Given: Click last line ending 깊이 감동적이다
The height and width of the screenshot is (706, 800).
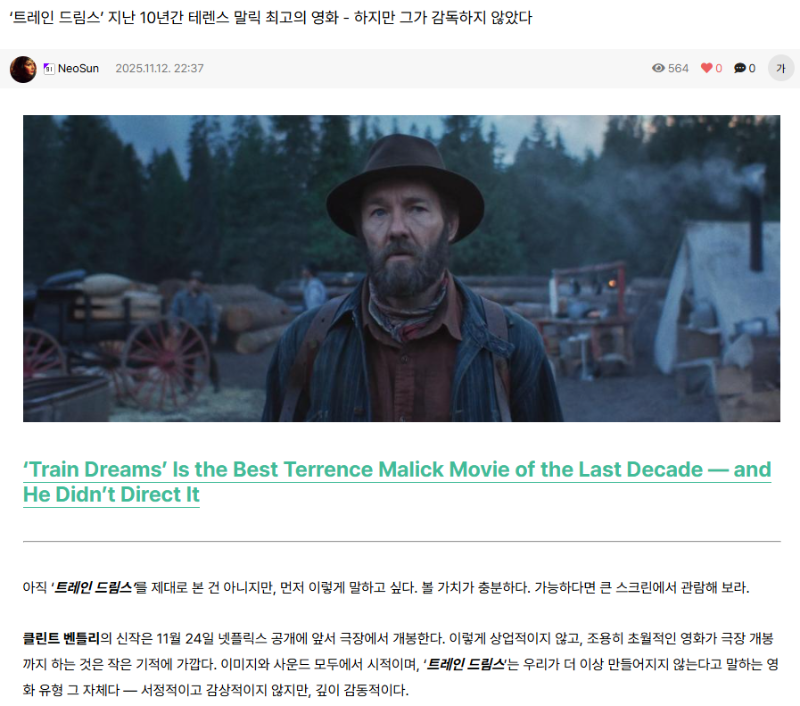Looking at the screenshot, I should [x=216, y=690].
